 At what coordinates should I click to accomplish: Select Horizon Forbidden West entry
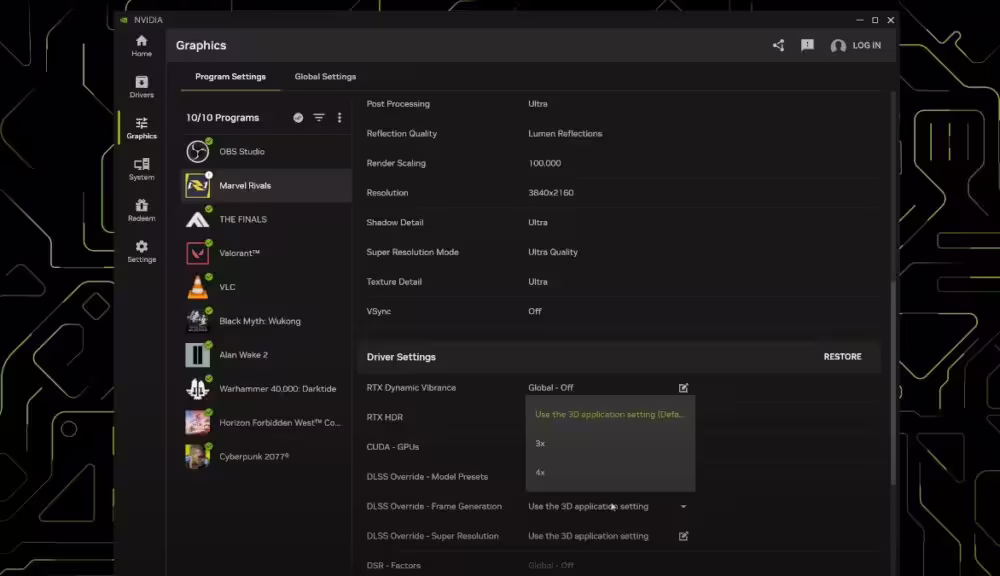click(267, 422)
